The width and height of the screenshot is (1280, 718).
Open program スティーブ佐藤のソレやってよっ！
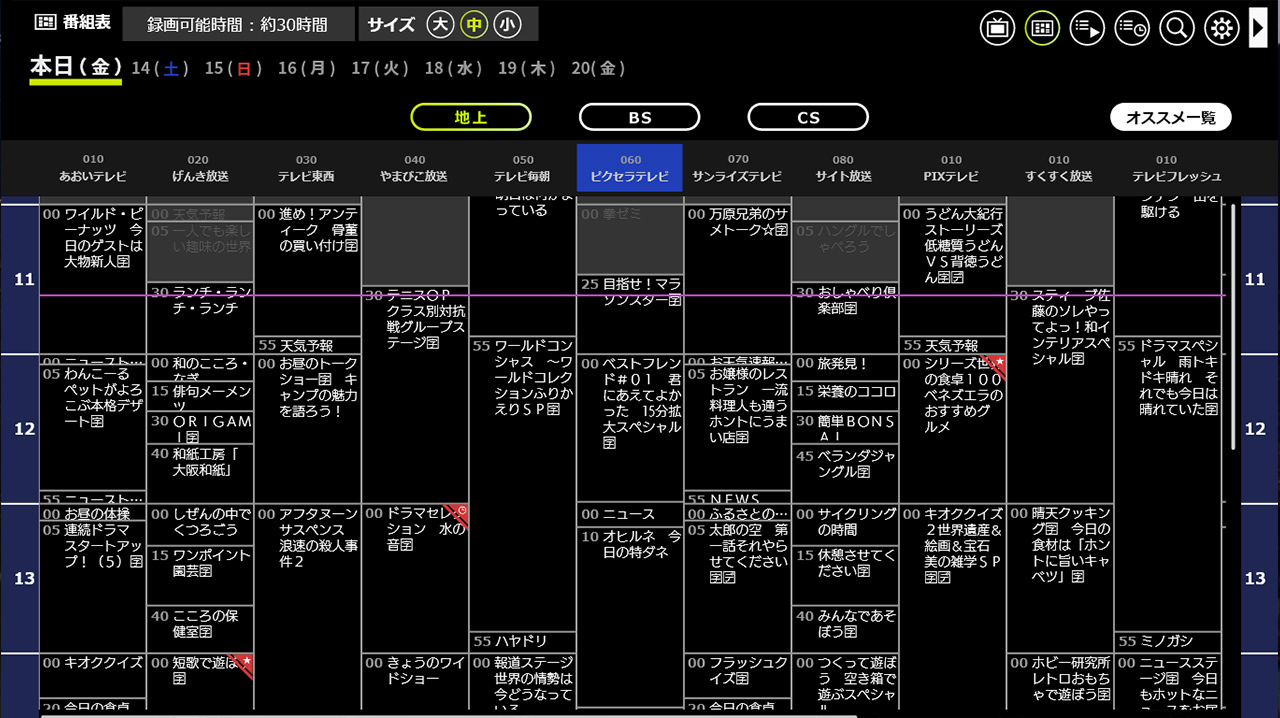tap(1060, 395)
